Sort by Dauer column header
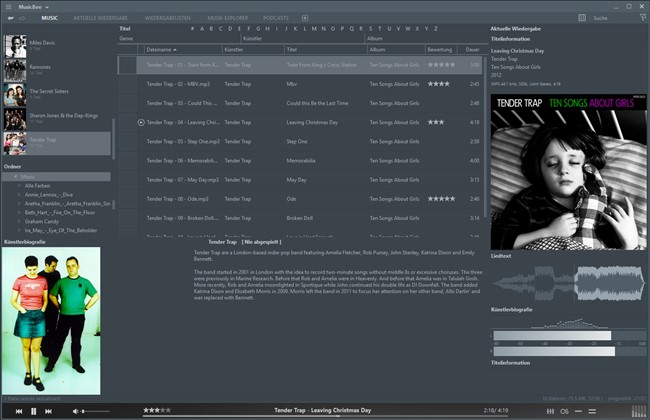Screen dimensions: 650x420 point(472,50)
